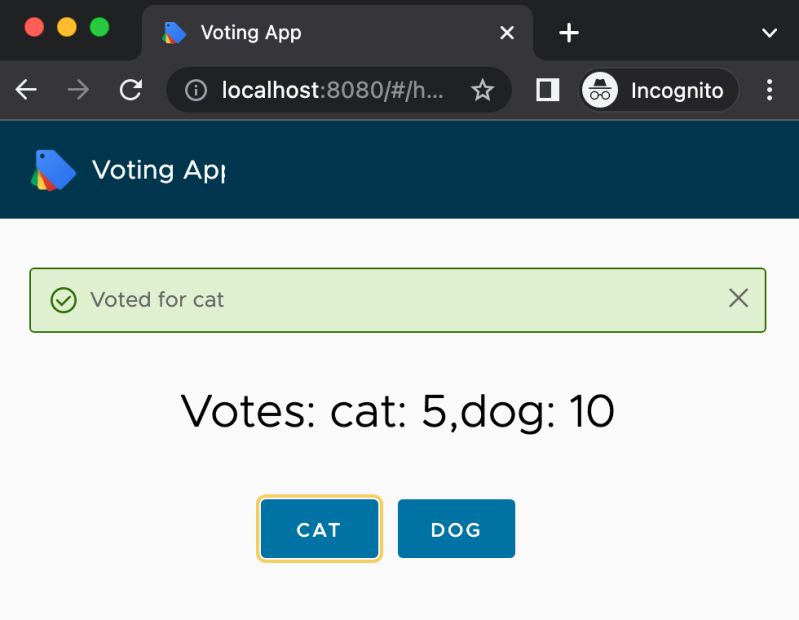Bookmark this page with star icon
Viewport: 799px width, 620px height.
tap(482, 91)
